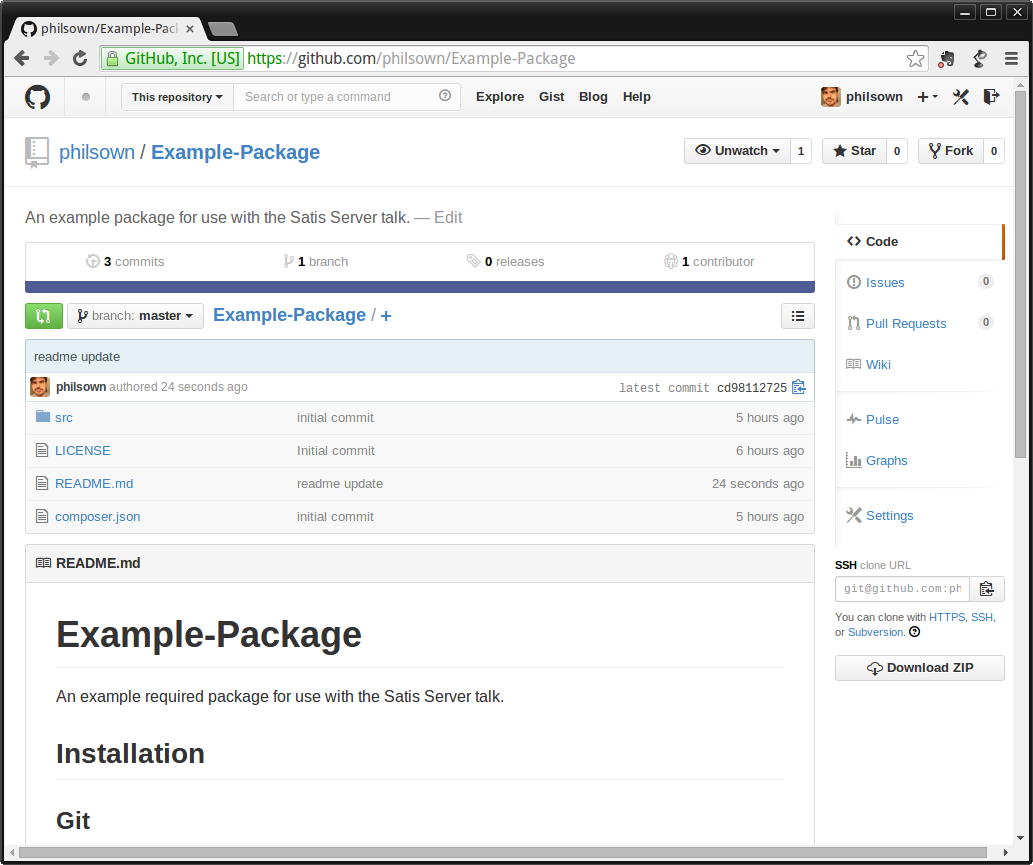The width and height of the screenshot is (1033, 865).
Task: Go forward using the forward arrow
Action: point(51,59)
